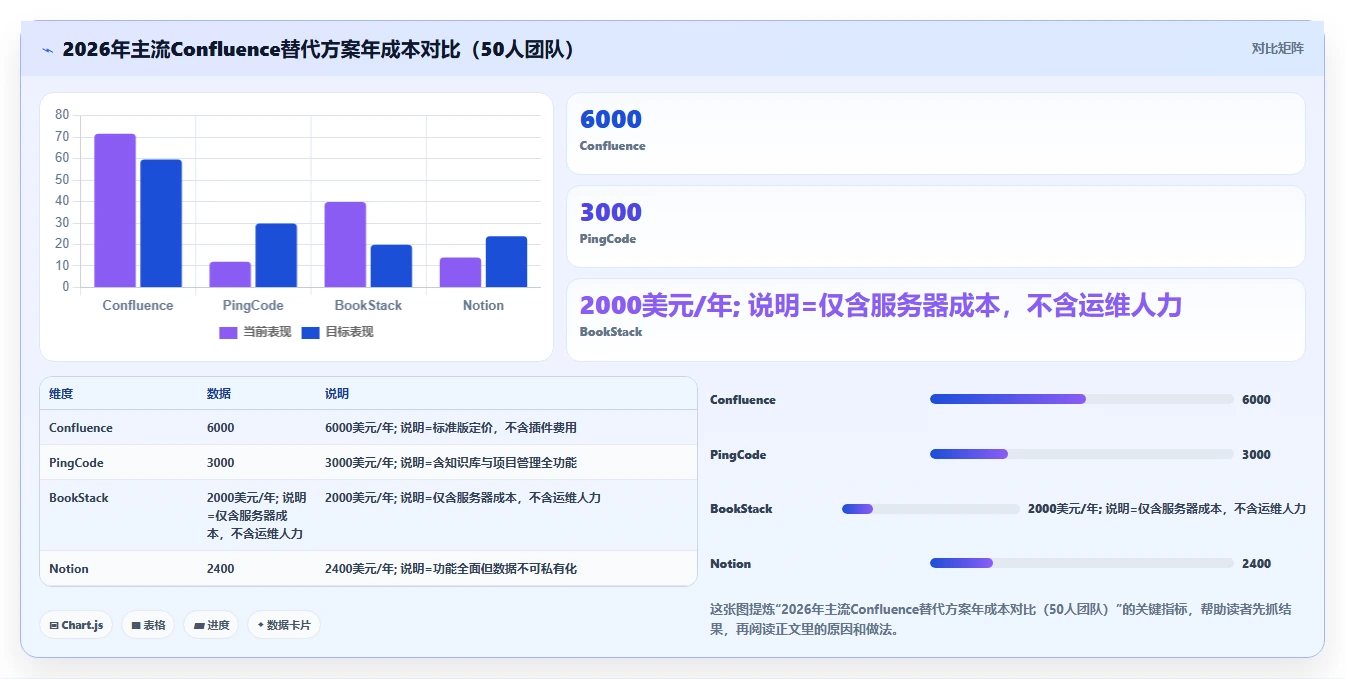Click the PingCode label in progress list
1345x679 pixels.
(738, 455)
